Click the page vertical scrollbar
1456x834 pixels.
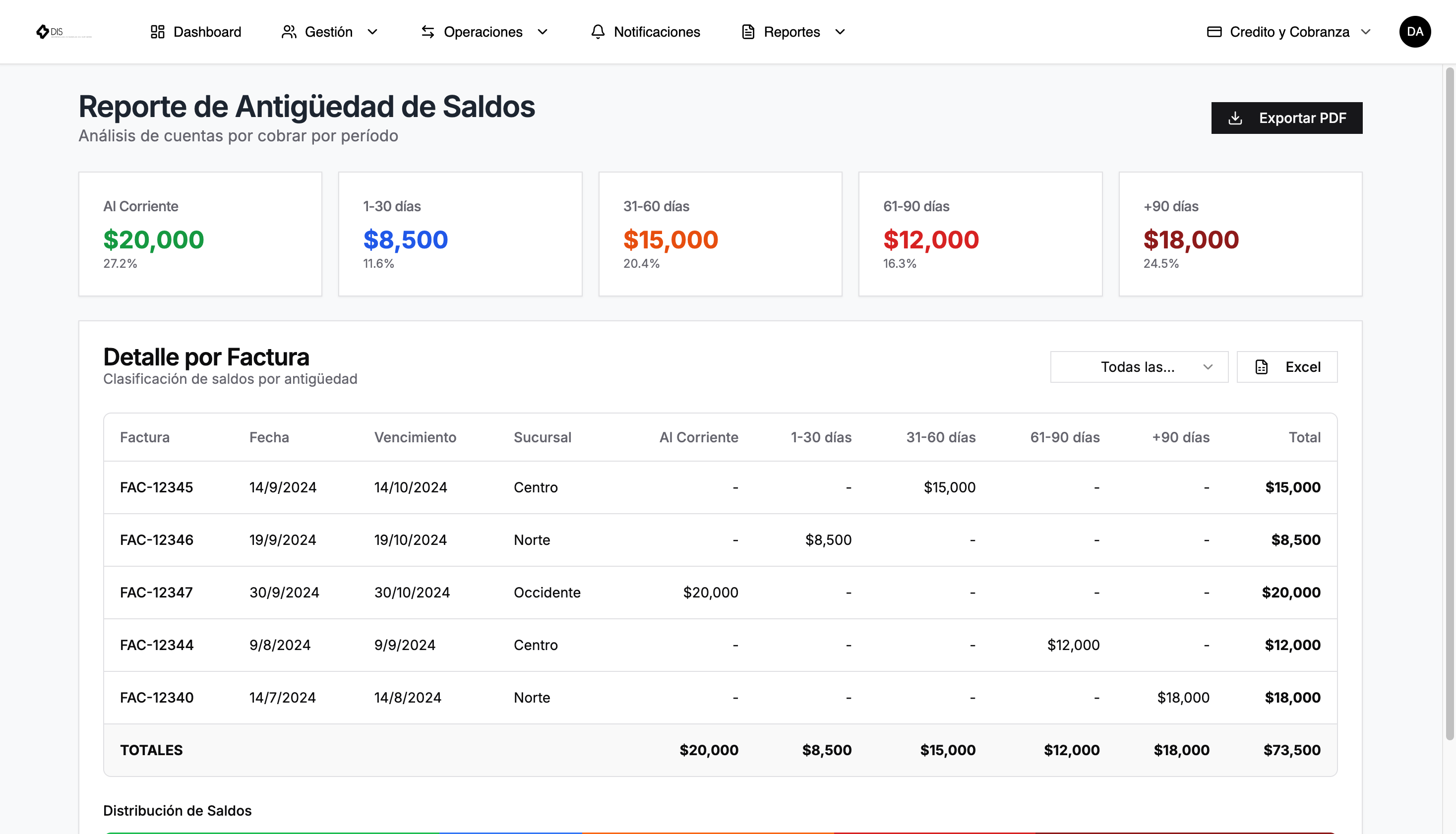(x=1450, y=403)
